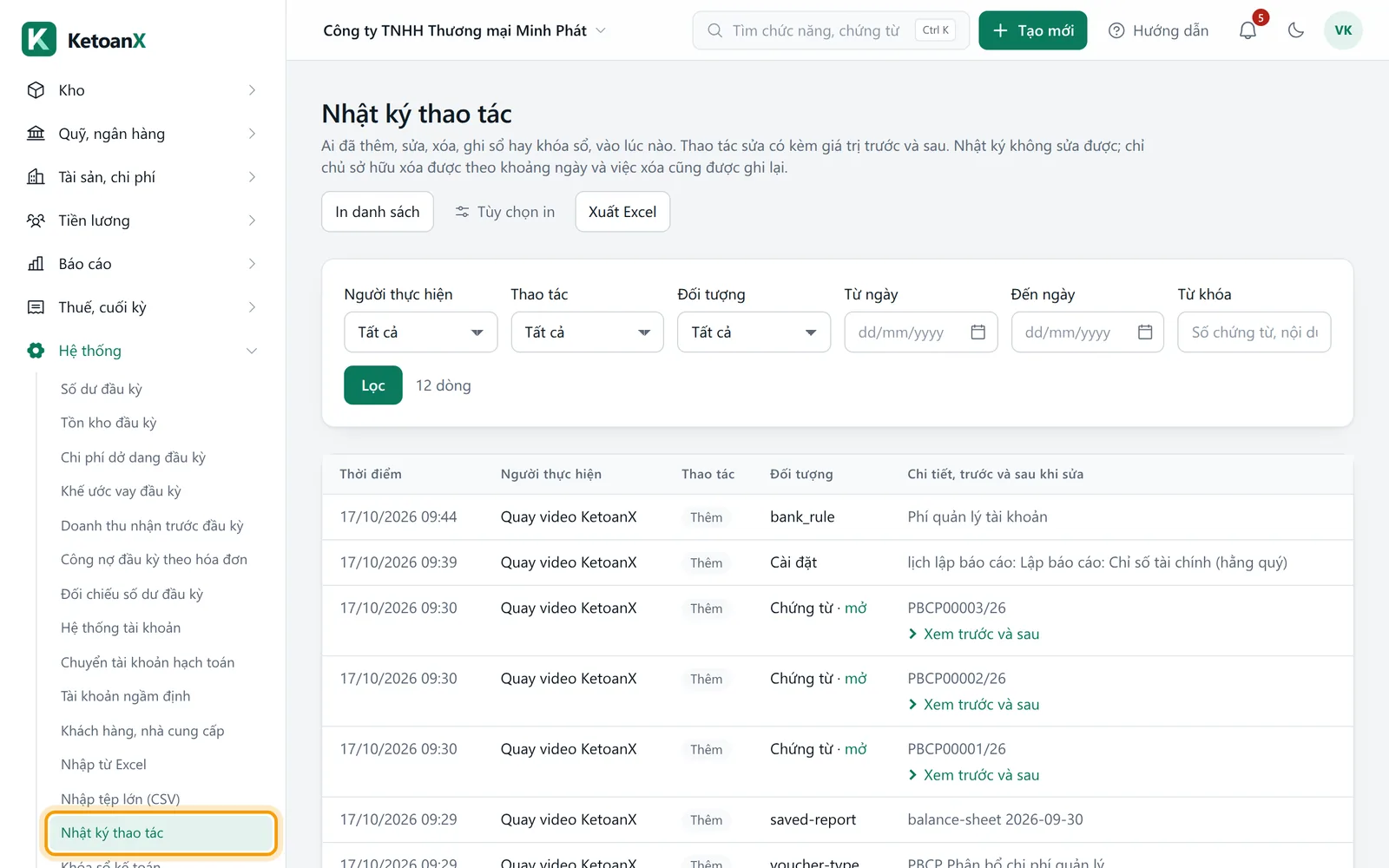
Task: Open the company name dropdown
Action: [464, 30]
